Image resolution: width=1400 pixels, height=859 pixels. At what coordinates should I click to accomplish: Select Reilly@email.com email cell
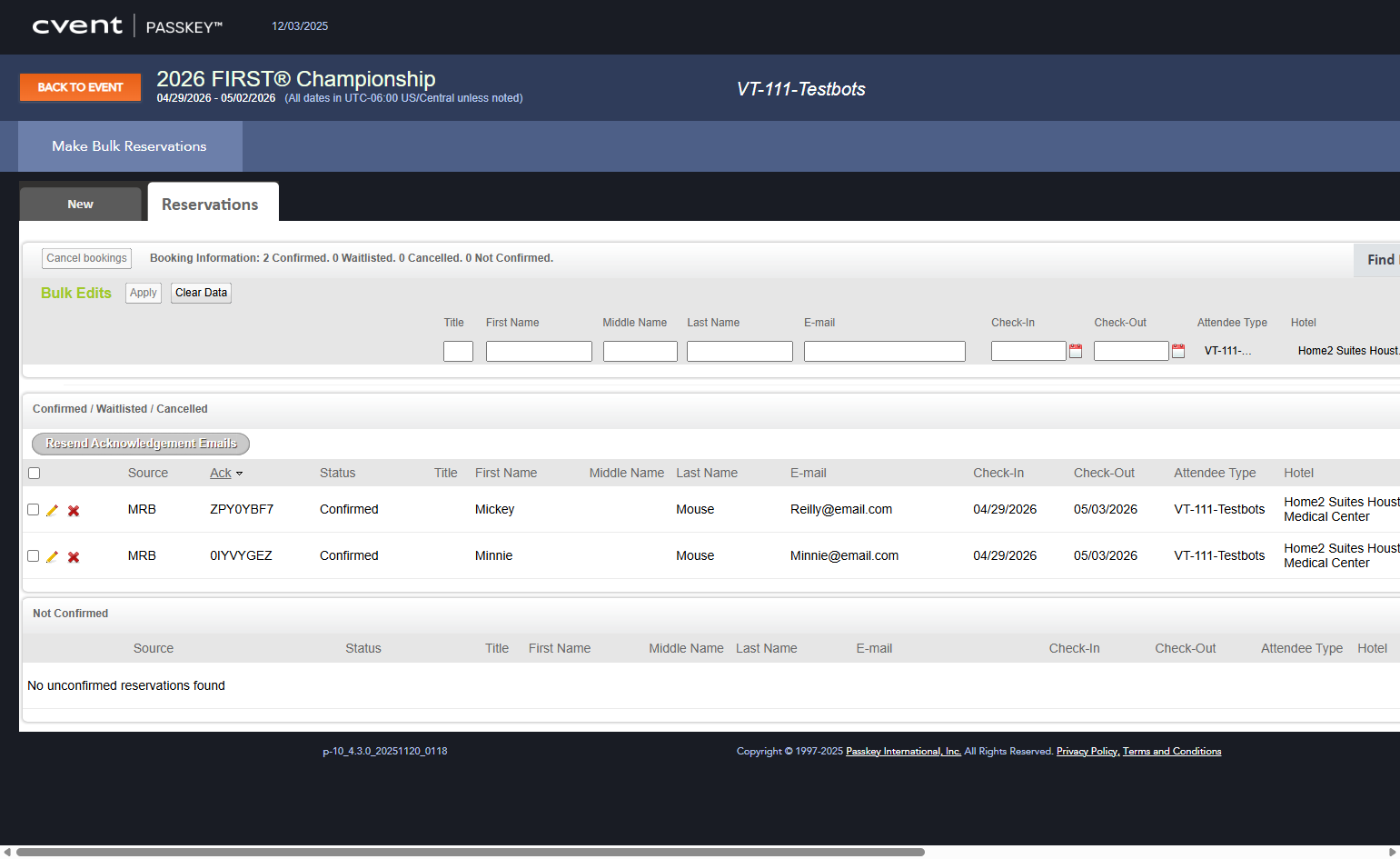point(841,510)
